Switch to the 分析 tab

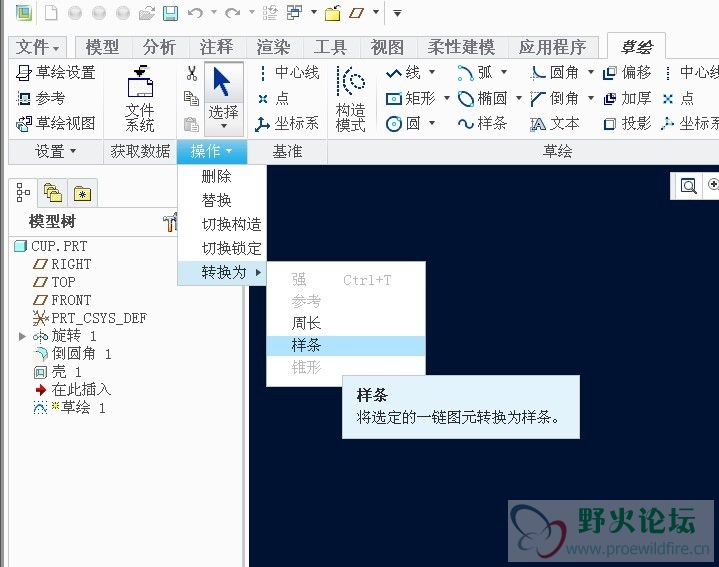click(159, 47)
